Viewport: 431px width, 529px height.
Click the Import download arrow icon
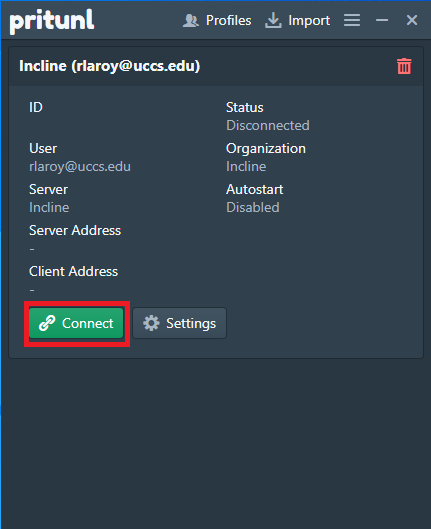tap(273, 20)
